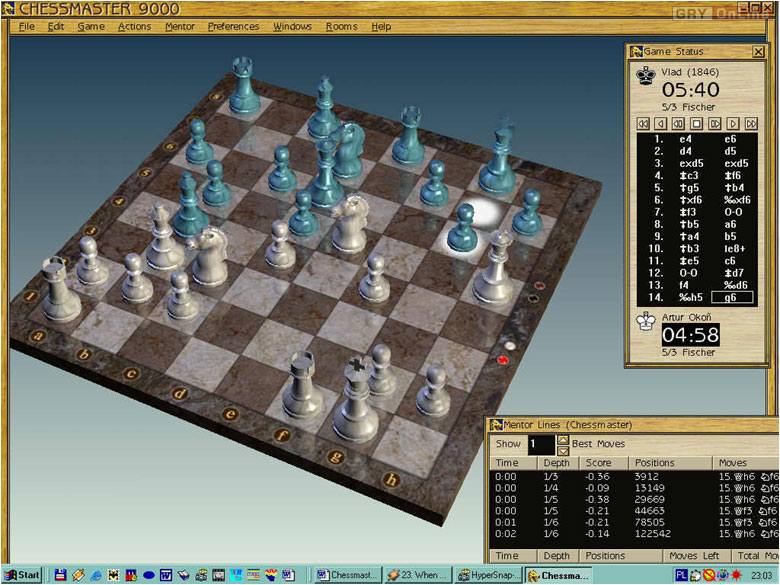Click the Game Status title bar icon
Image resolution: width=780 pixels, height=585 pixels.
636,51
